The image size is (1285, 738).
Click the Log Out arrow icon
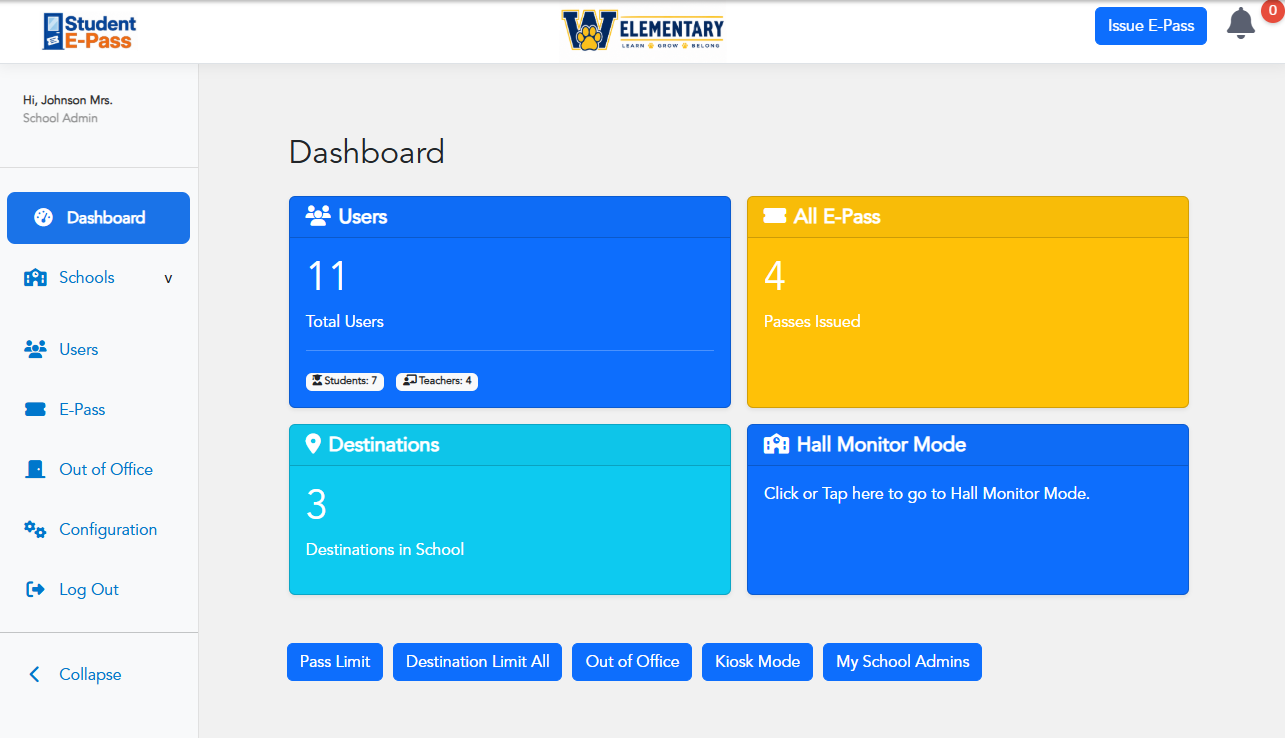pyautogui.click(x=35, y=589)
